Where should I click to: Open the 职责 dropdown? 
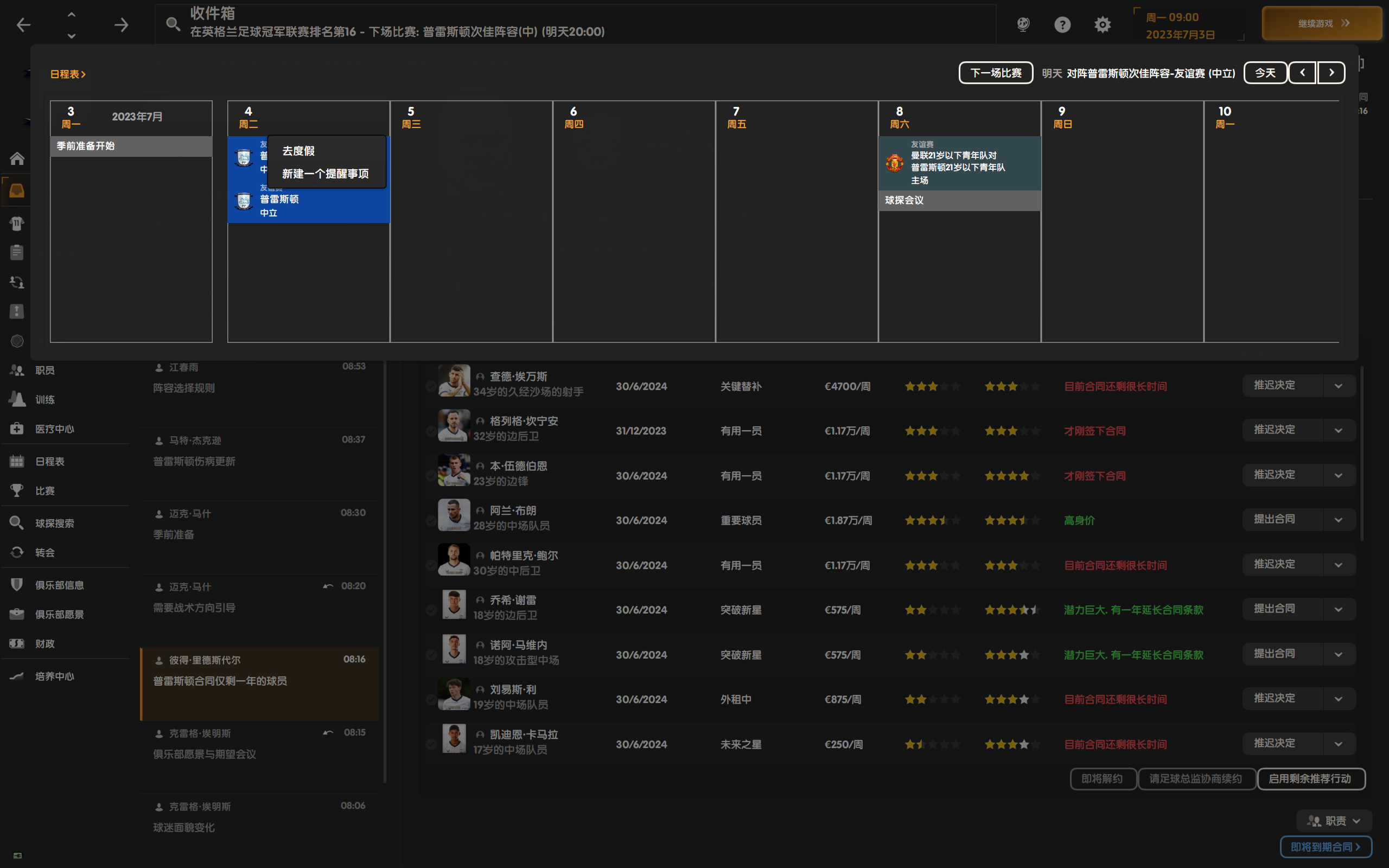[x=1334, y=820]
